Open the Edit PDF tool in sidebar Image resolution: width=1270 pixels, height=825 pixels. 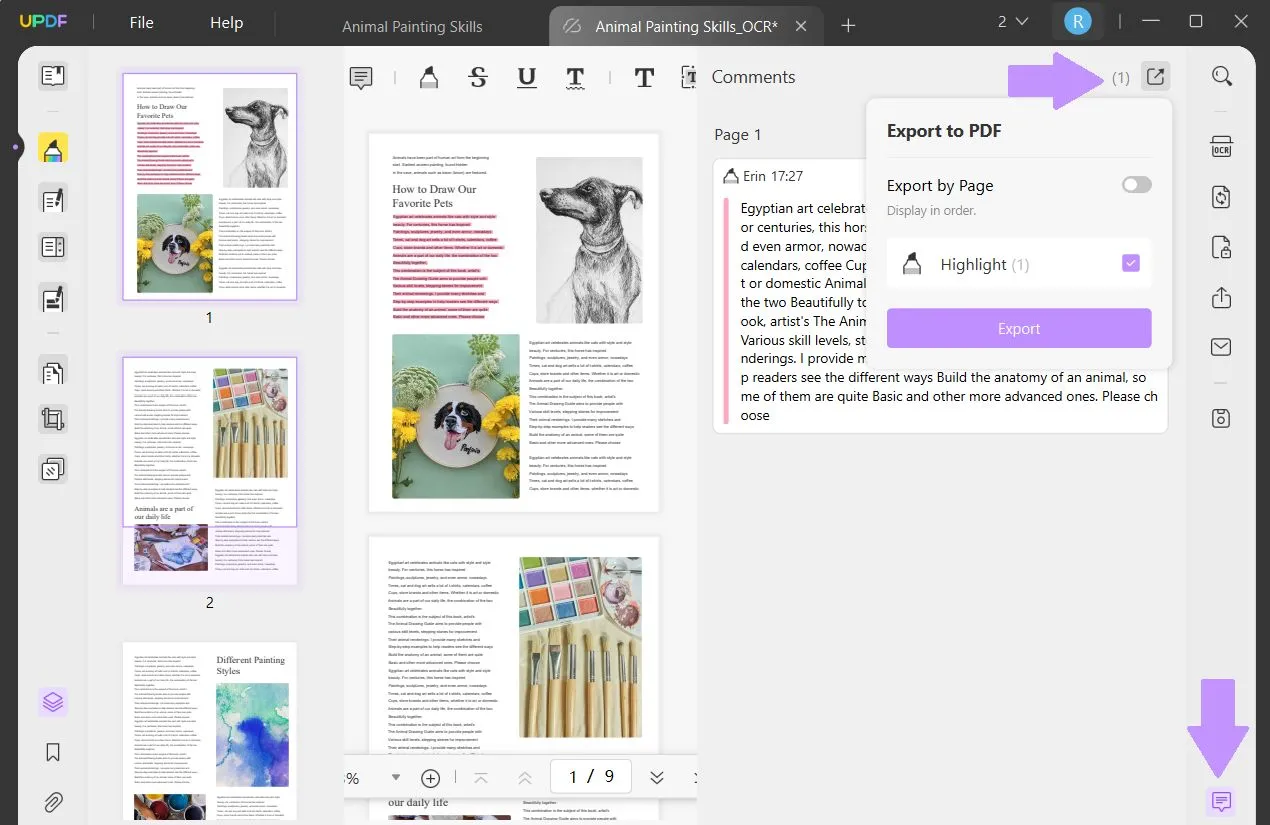click(53, 199)
